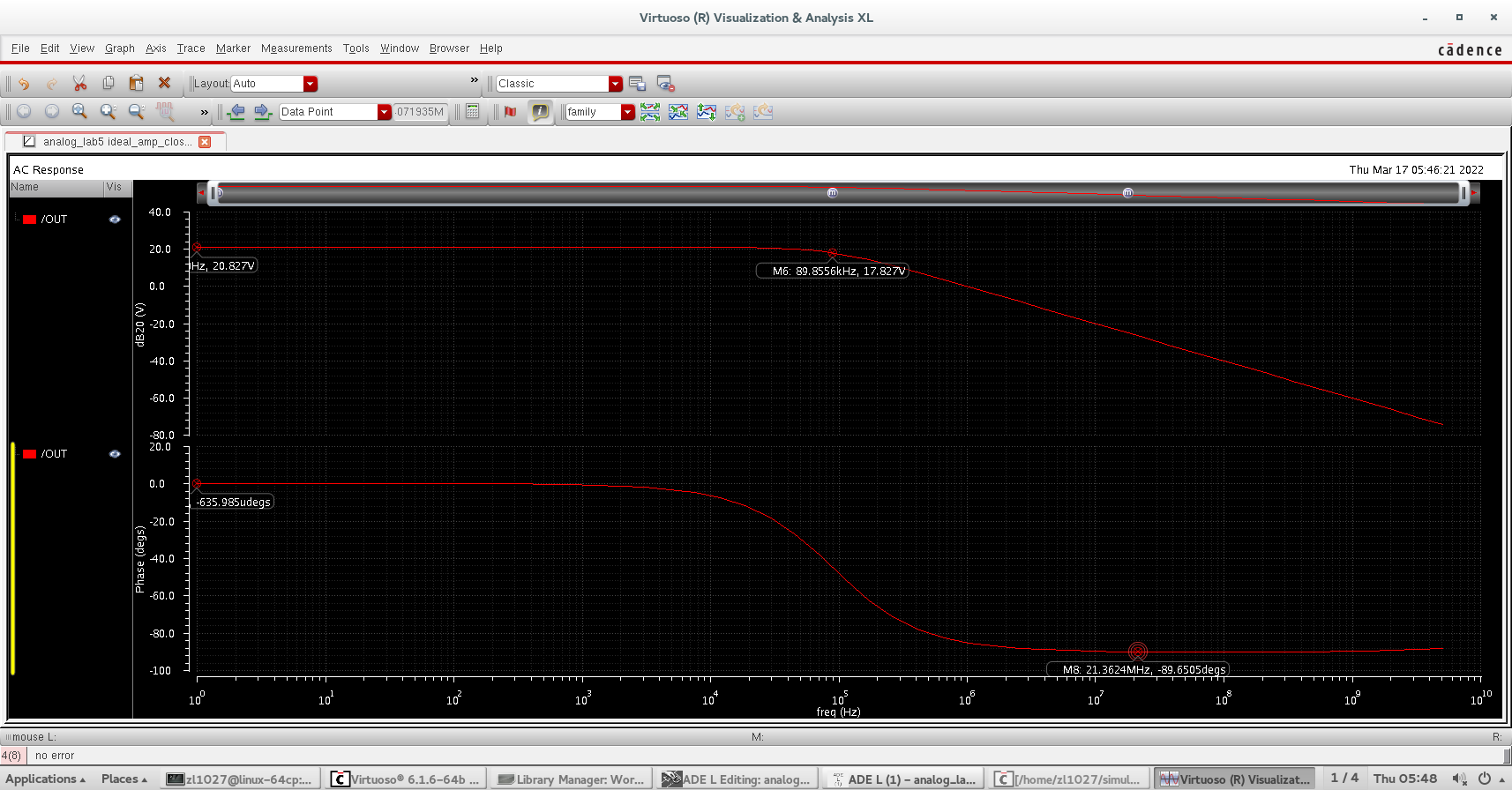Click the zoom-on-trace magnifier icon
The image size is (1512, 790).
coord(164,111)
